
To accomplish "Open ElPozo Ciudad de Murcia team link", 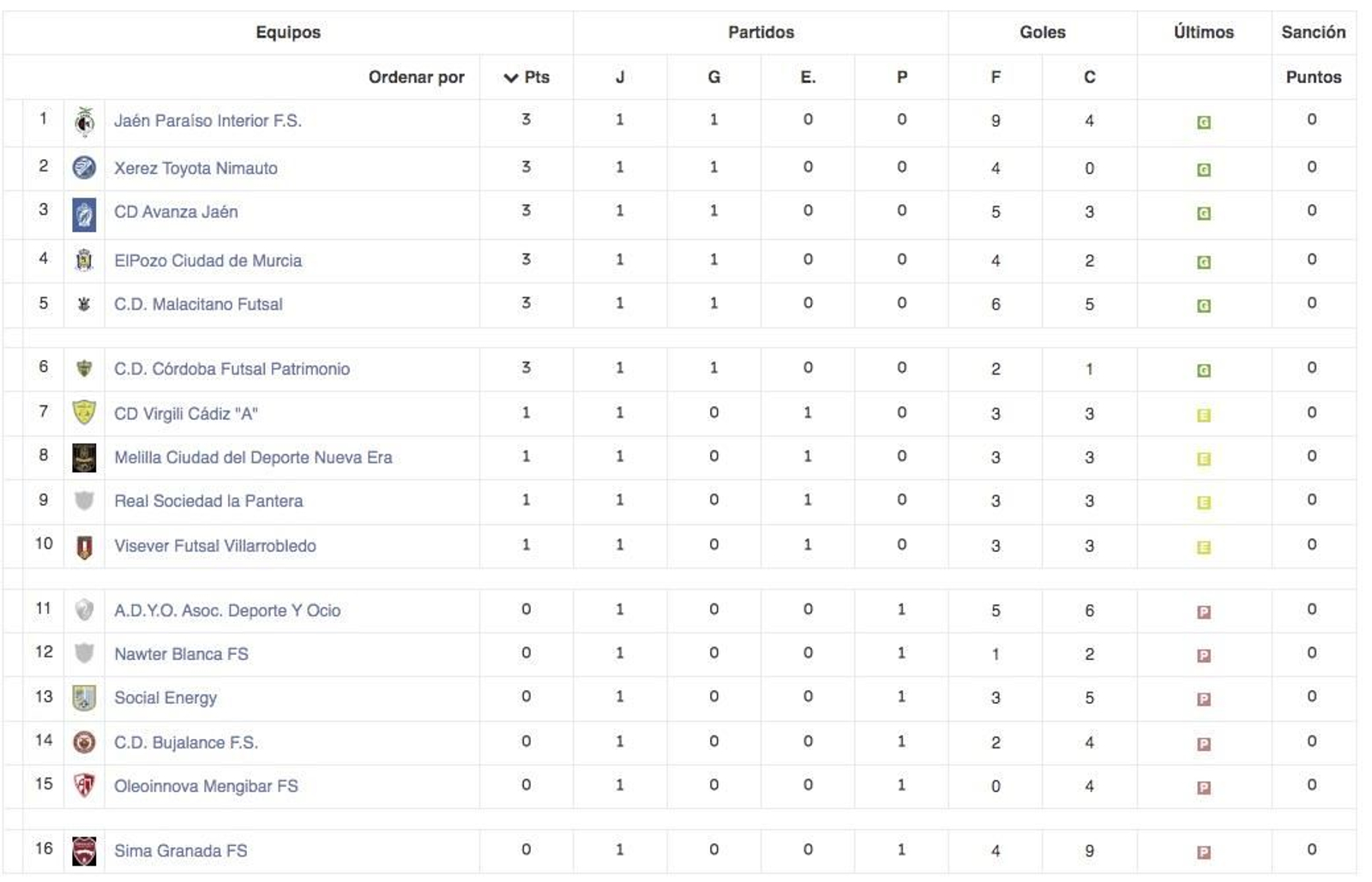I will (208, 261).
